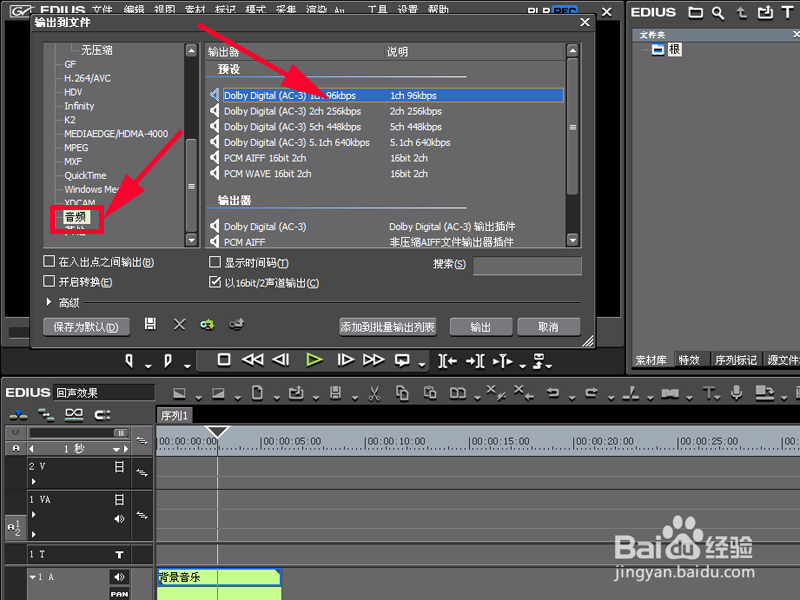Click the Stop playback icon
Image resolution: width=800 pixels, height=600 pixels.
pyautogui.click(x=222, y=361)
